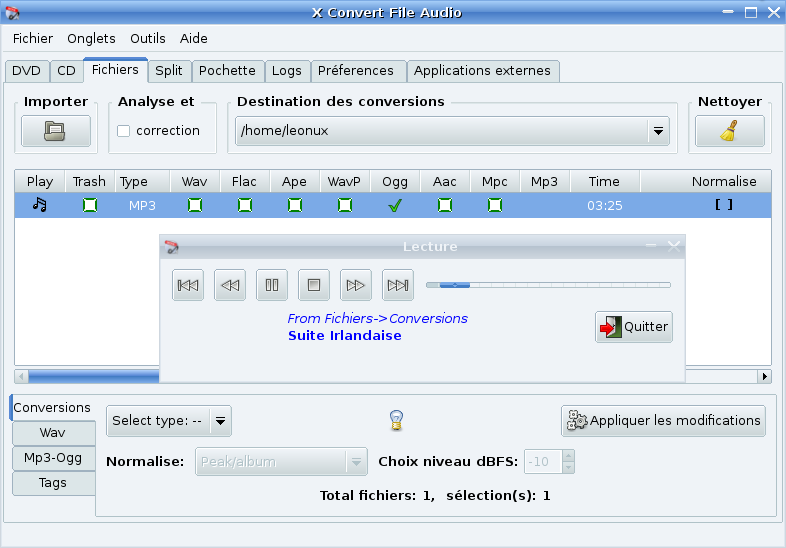Open the Onglets menu
Screen dimensions: 786x548
91,39
